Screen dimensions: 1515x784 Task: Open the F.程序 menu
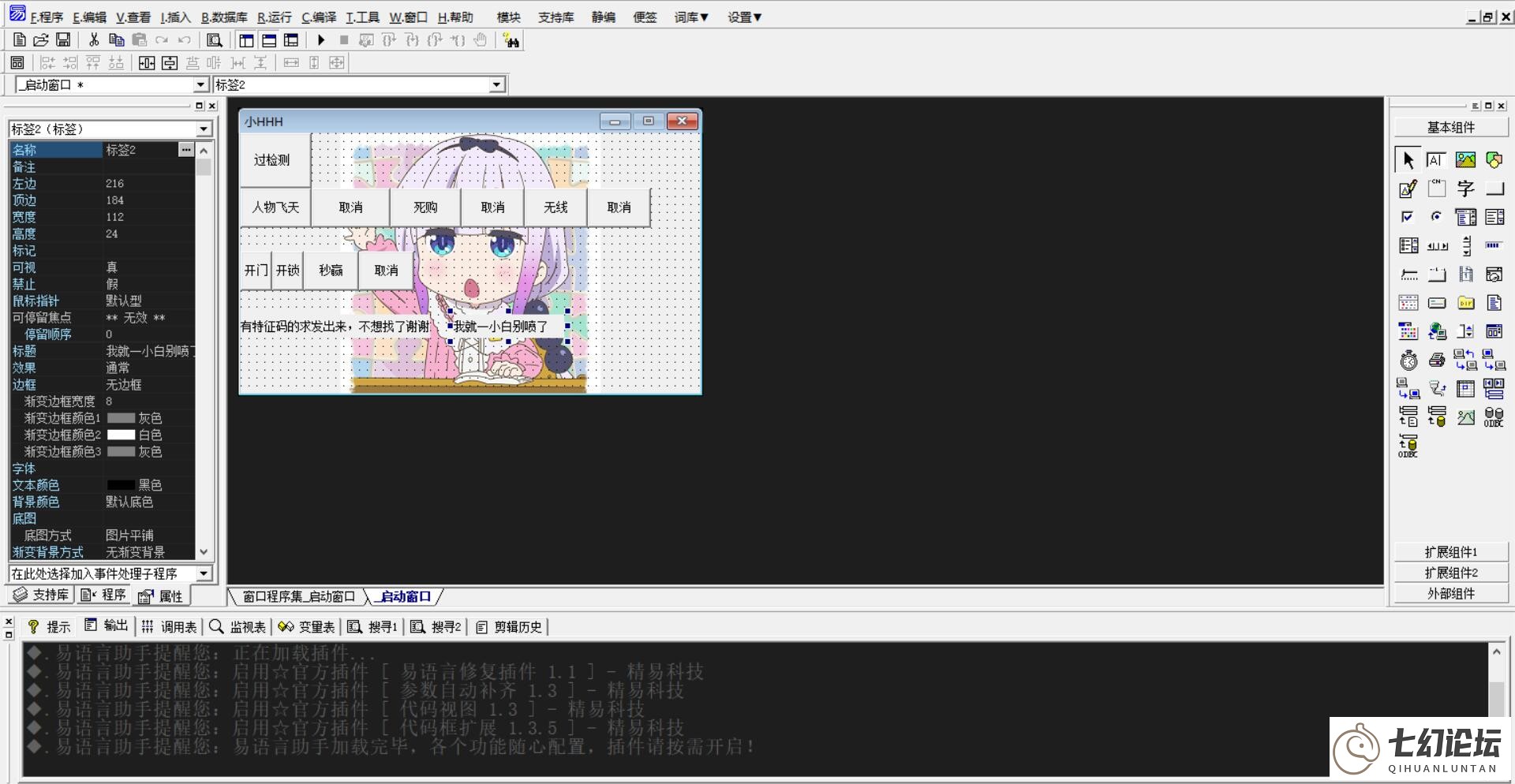point(47,17)
